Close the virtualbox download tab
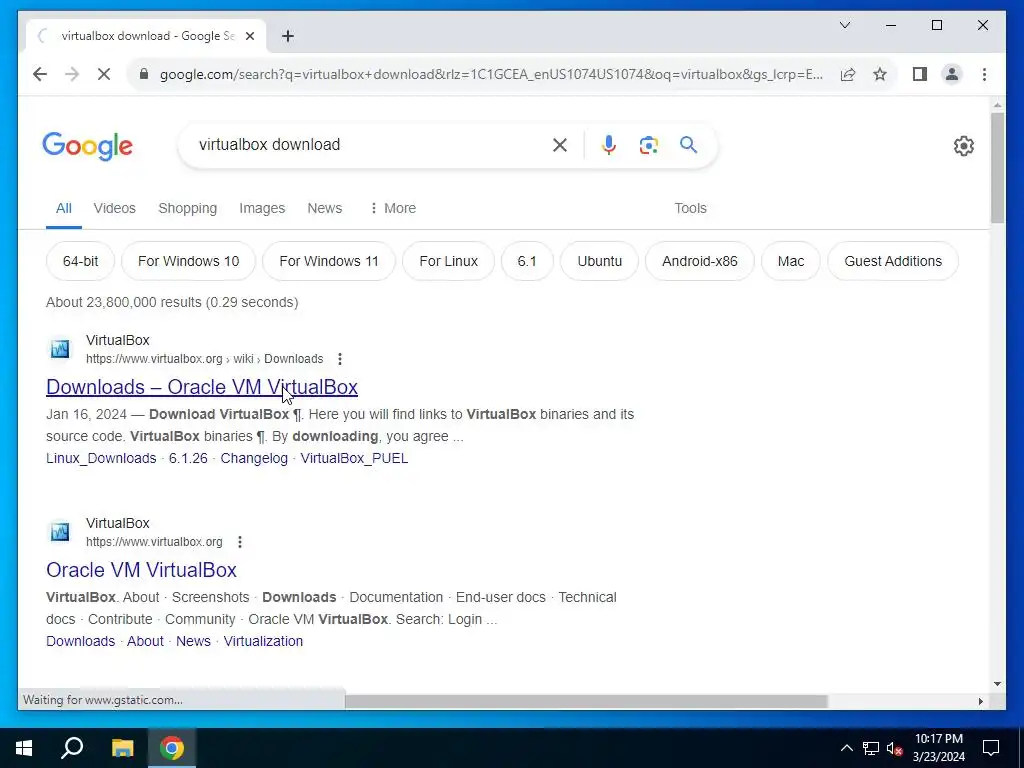The width and height of the screenshot is (1024, 768). tap(249, 36)
